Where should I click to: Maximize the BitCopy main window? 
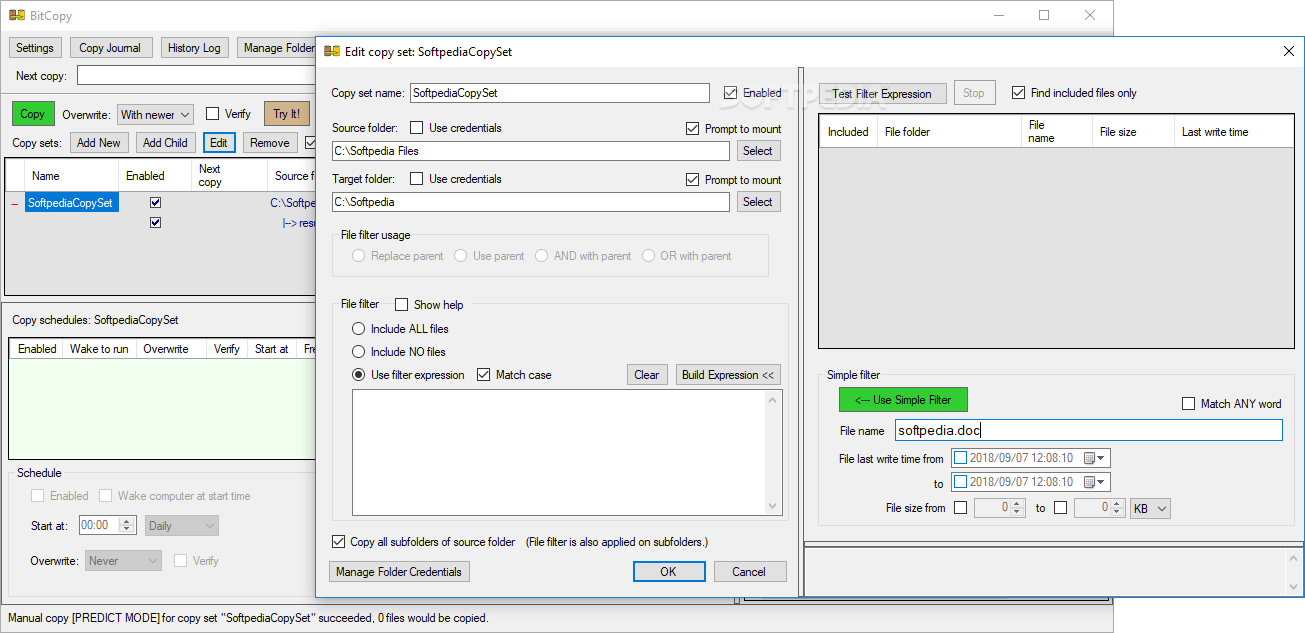click(1044, 15)
